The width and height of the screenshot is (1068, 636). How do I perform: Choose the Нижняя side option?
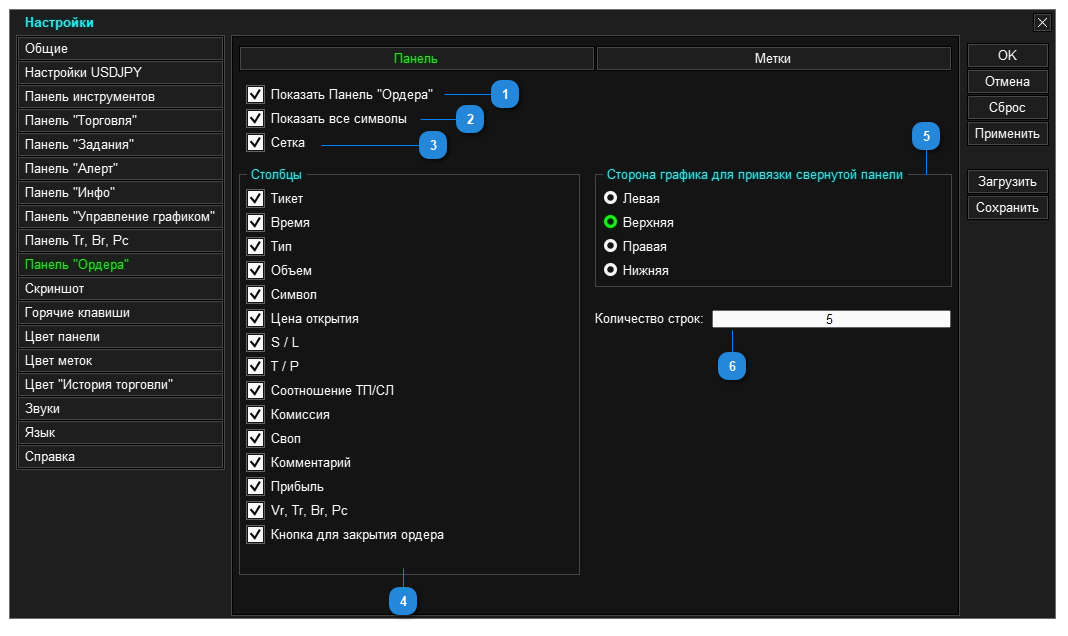pos(610,270)
